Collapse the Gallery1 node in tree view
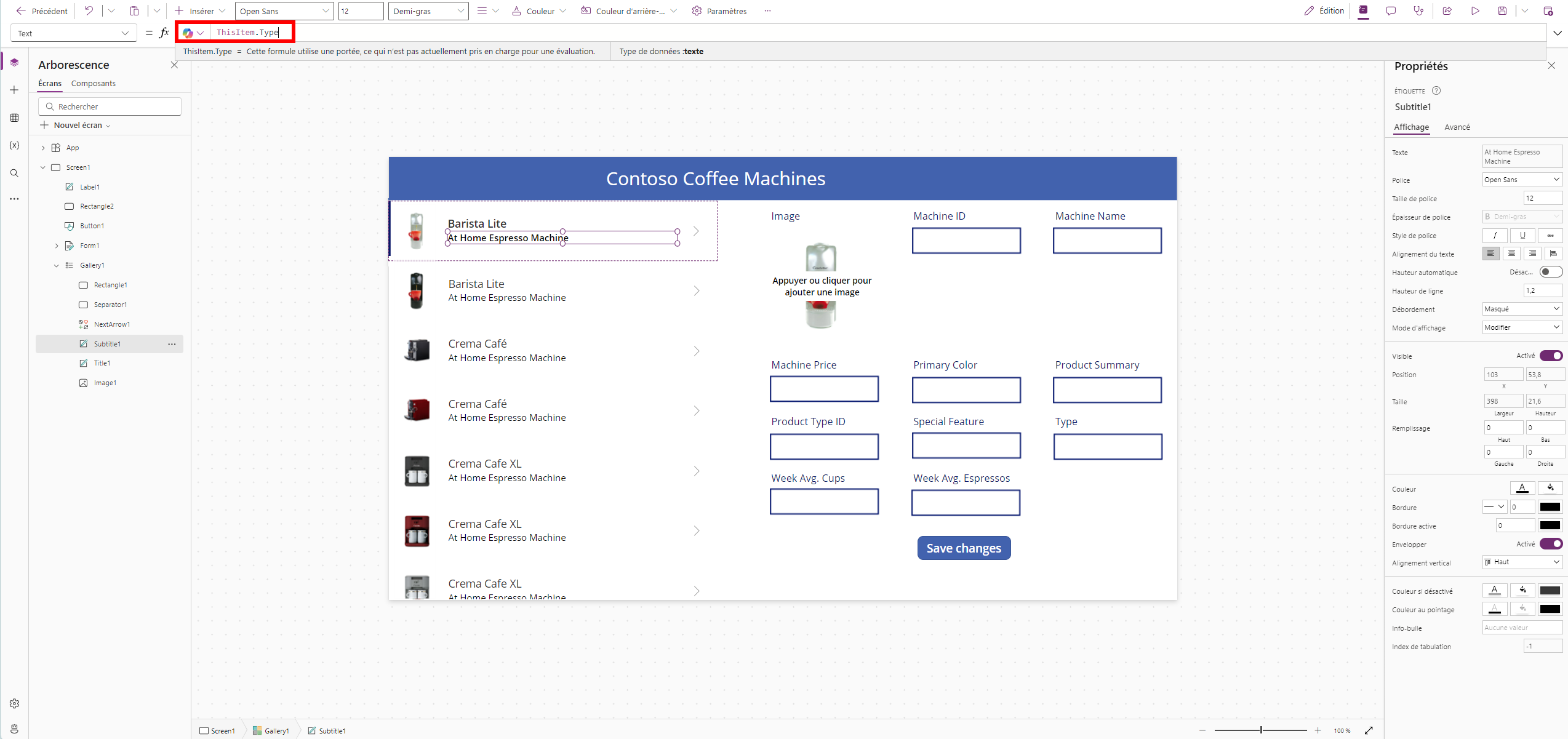The height and width of the screenshot is (739, 1568). pos(57,265)
